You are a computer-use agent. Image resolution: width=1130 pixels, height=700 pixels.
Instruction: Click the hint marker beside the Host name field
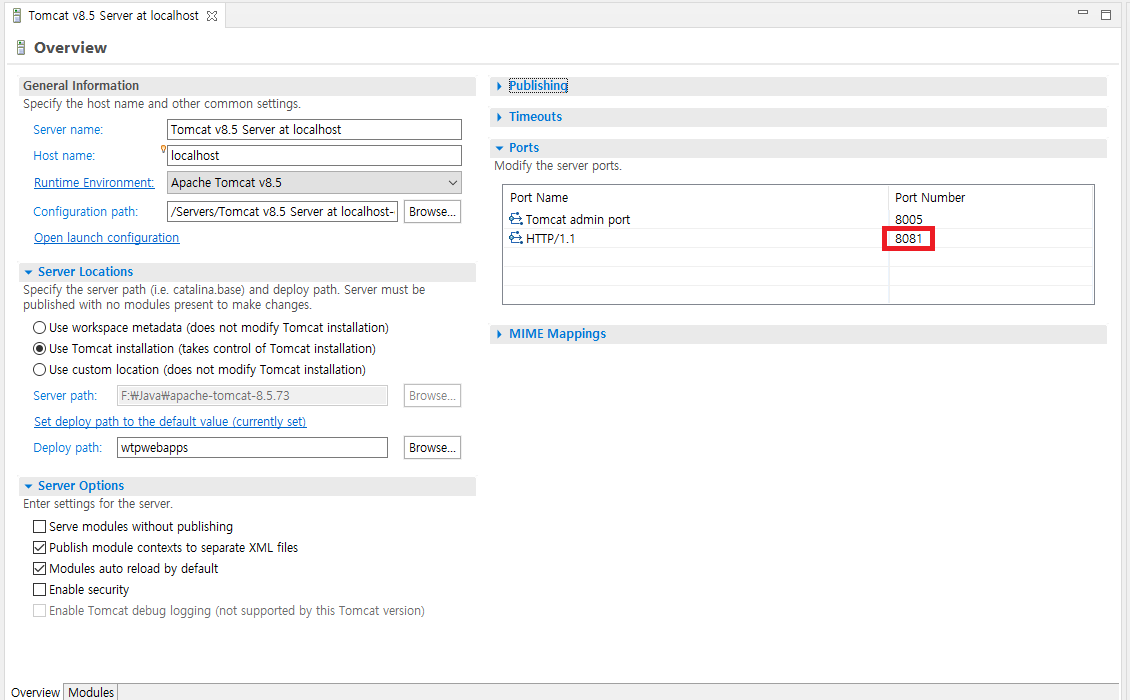(x=164, y=149)
